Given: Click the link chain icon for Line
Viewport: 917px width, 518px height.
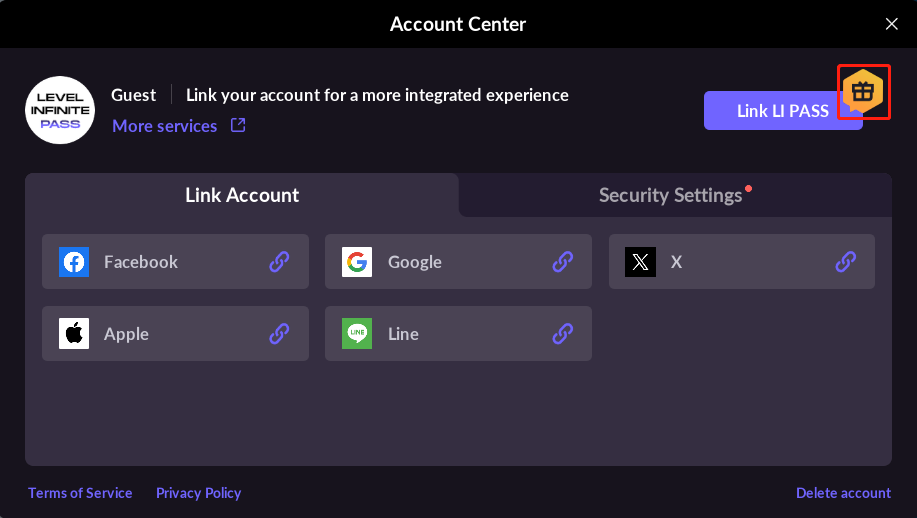Looking at the screenshot, I should point(563,334).
